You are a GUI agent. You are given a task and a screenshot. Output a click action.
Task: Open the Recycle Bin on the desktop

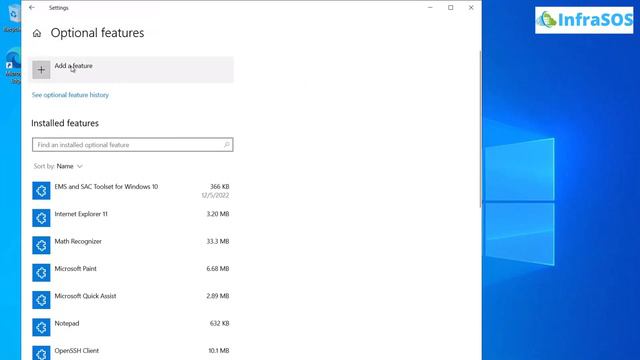(x=13, y=17)
